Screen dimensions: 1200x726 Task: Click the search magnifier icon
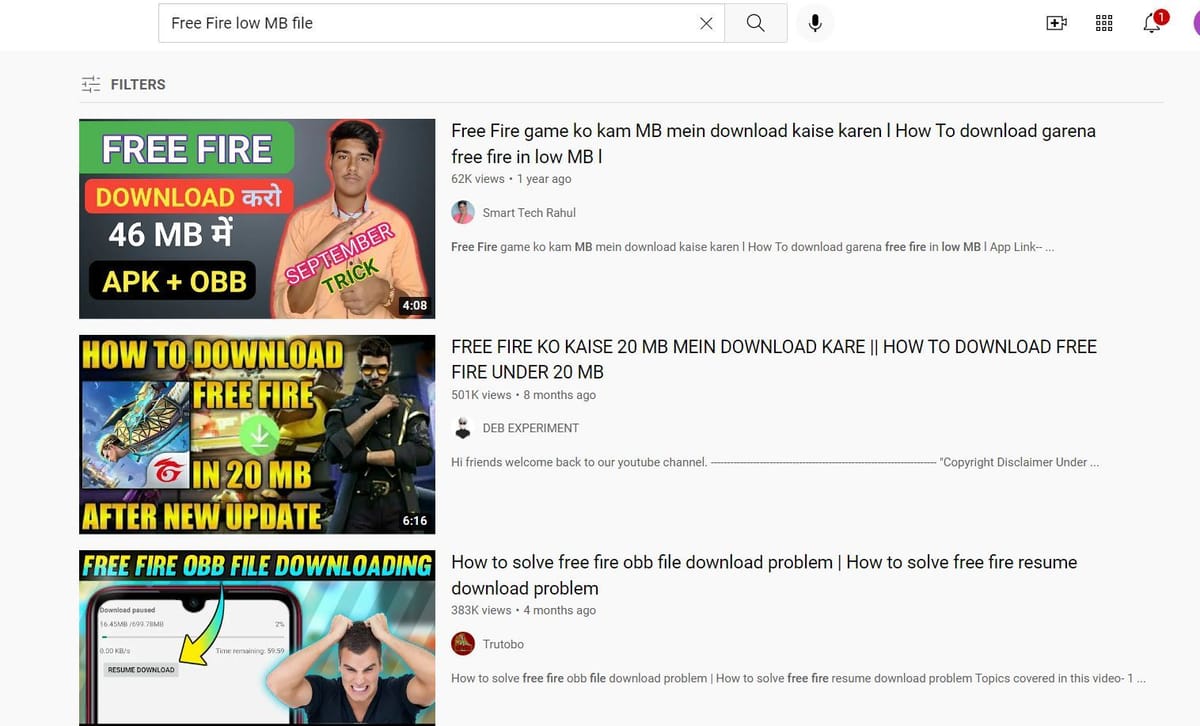click(x=756, y=22)
